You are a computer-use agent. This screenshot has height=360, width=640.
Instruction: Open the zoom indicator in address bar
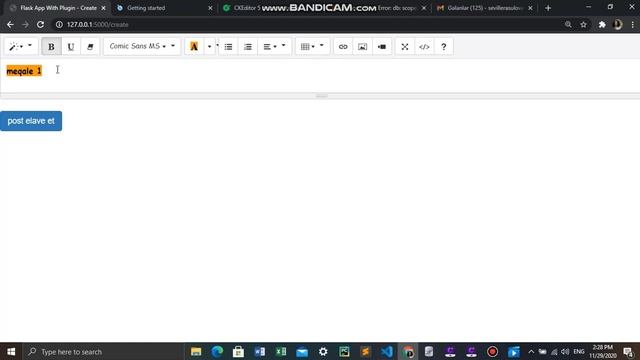tap(568, 24)
